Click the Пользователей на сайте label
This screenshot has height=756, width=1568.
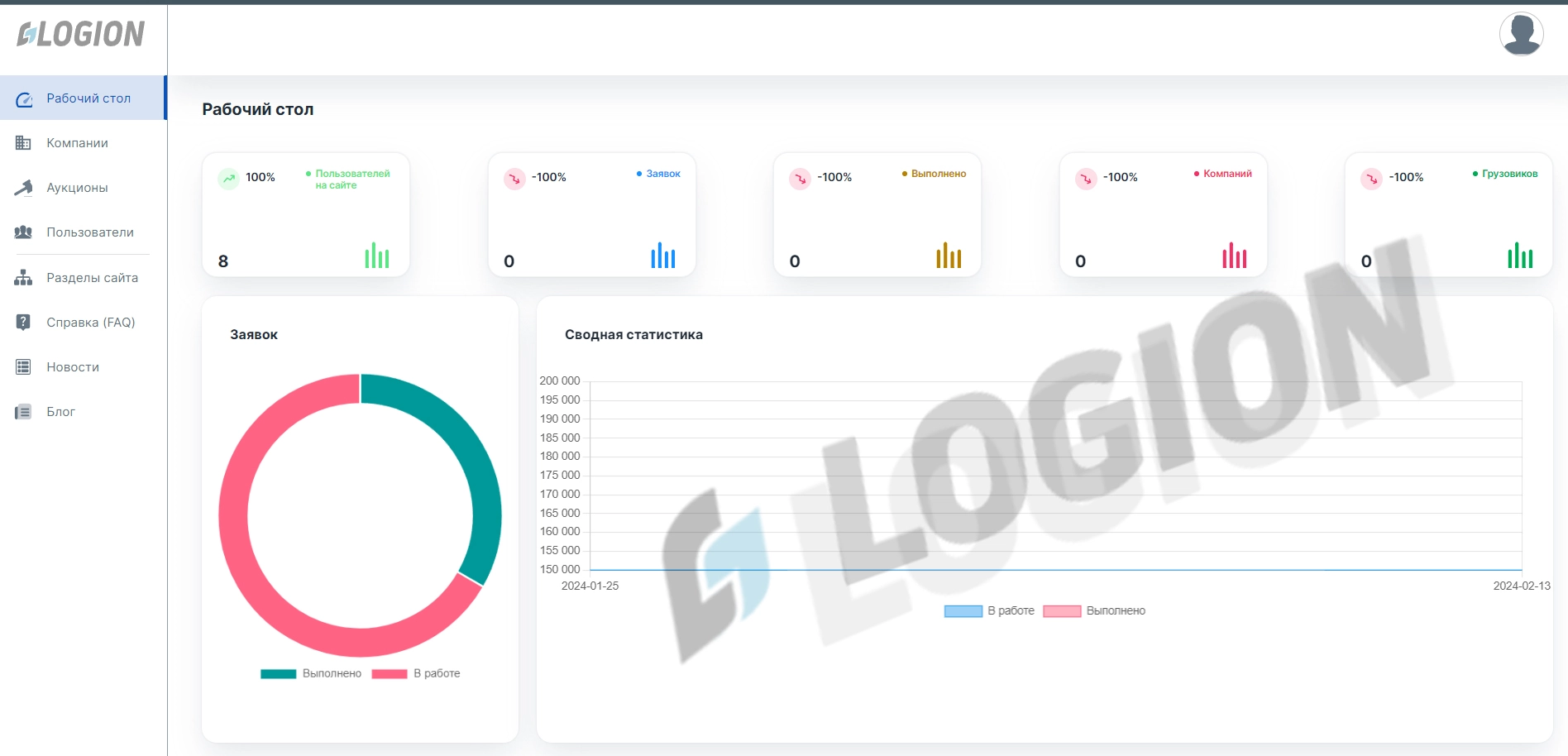click(x=352, y=179)
